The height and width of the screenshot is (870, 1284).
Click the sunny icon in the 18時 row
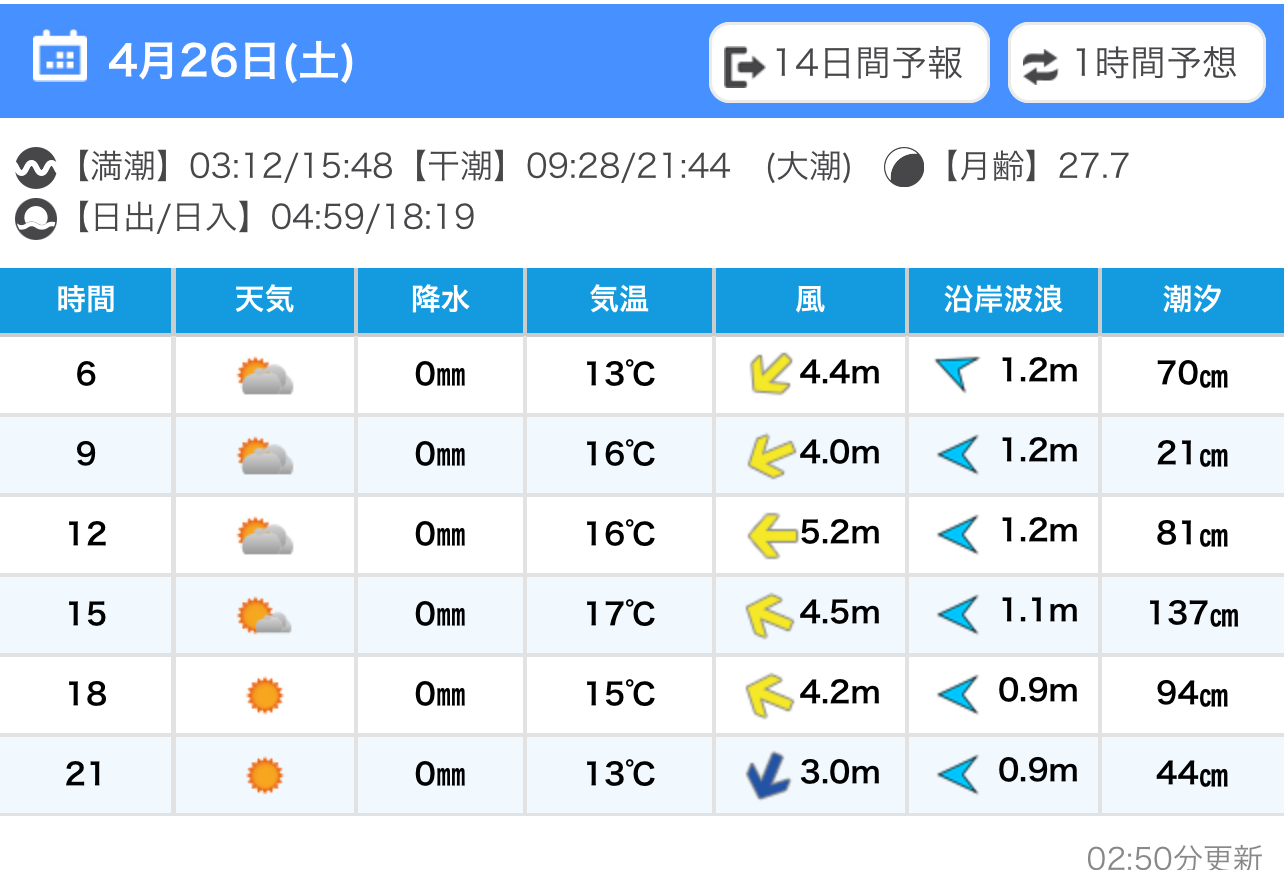265,694
